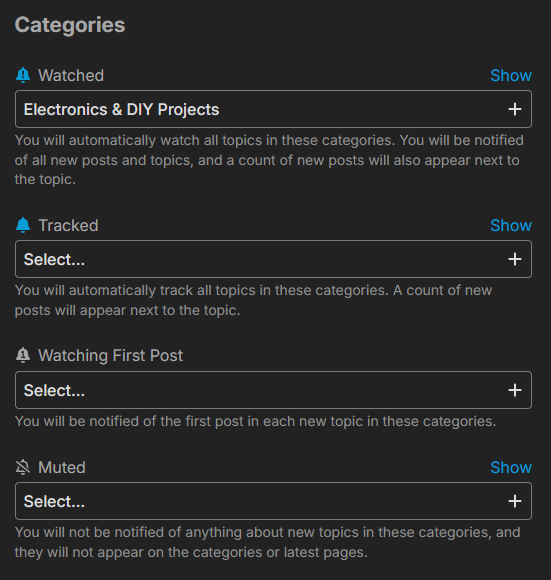Open the Watching First Post Select... placeholder
Viewport: 551px width, 580px height.
[x=54, y=390]
